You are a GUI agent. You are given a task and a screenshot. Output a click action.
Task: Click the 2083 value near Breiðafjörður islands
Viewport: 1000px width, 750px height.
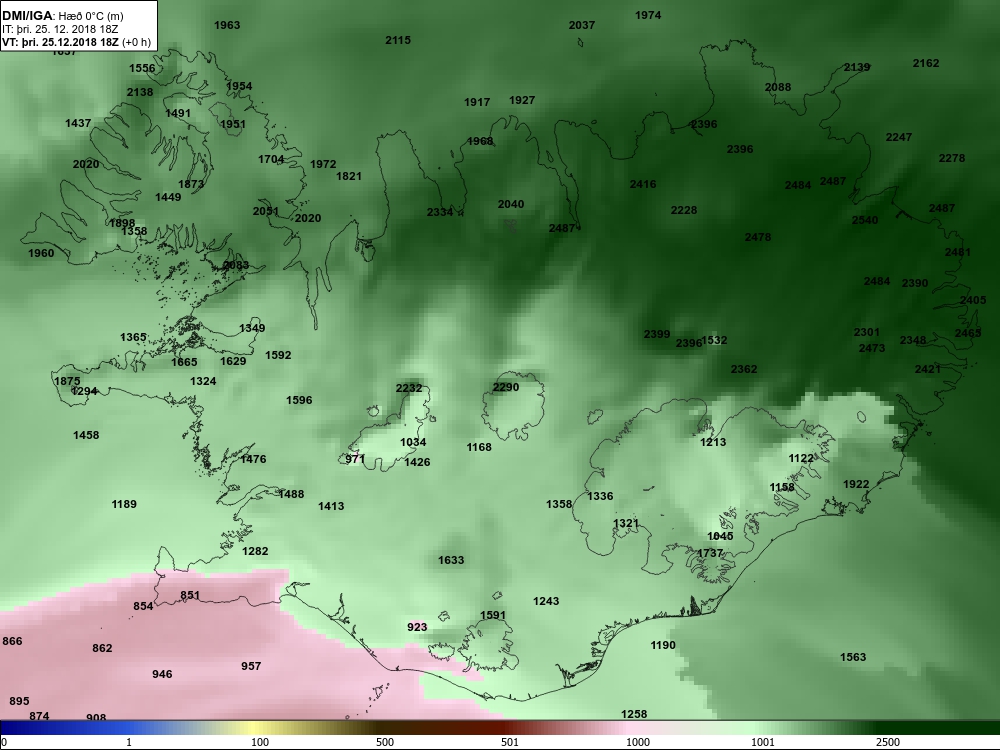(236, 265)
